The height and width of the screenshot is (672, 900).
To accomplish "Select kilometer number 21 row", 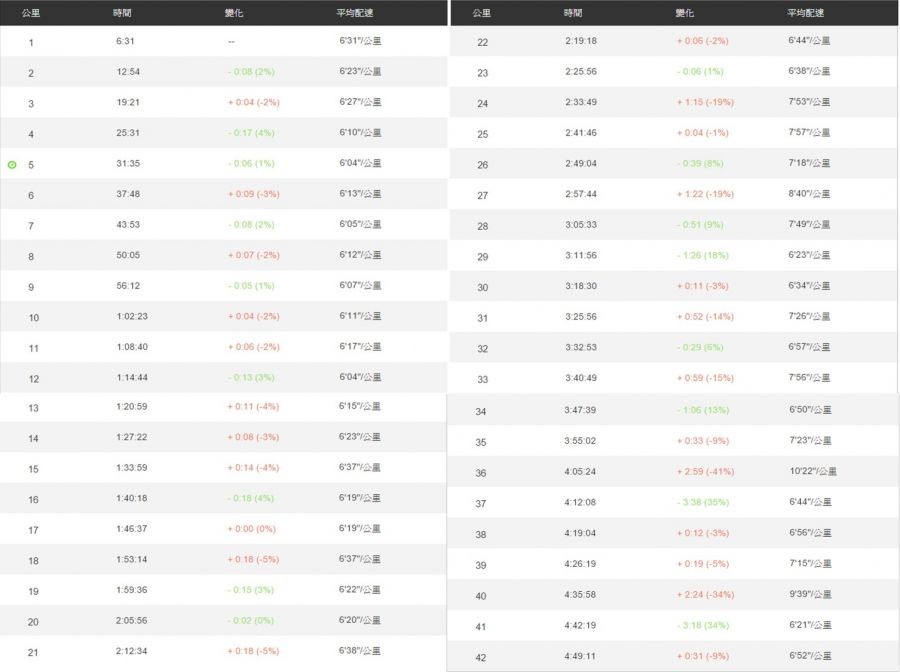I will pyautogui.click(x=33, y=653).
